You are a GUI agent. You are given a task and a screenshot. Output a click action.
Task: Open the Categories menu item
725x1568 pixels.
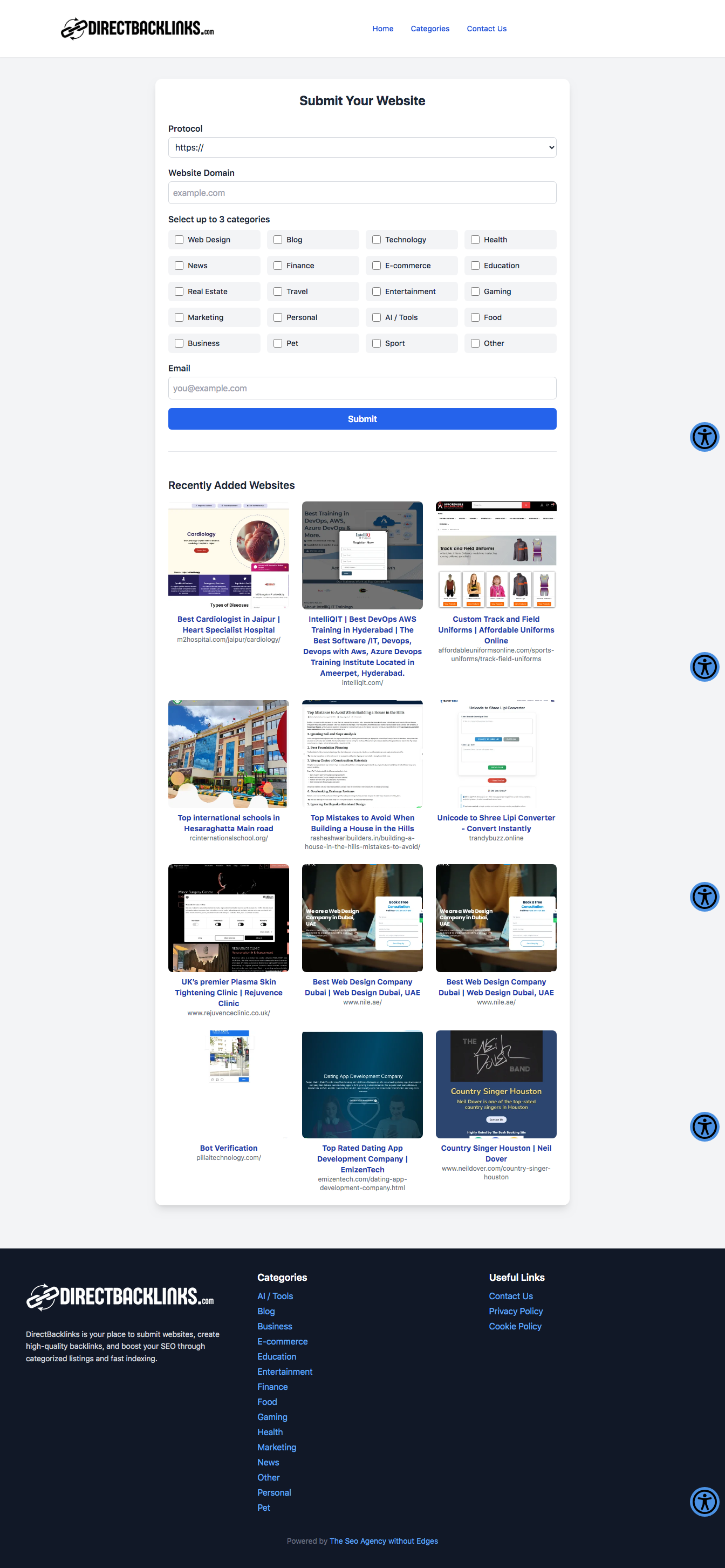click(429, 29)
